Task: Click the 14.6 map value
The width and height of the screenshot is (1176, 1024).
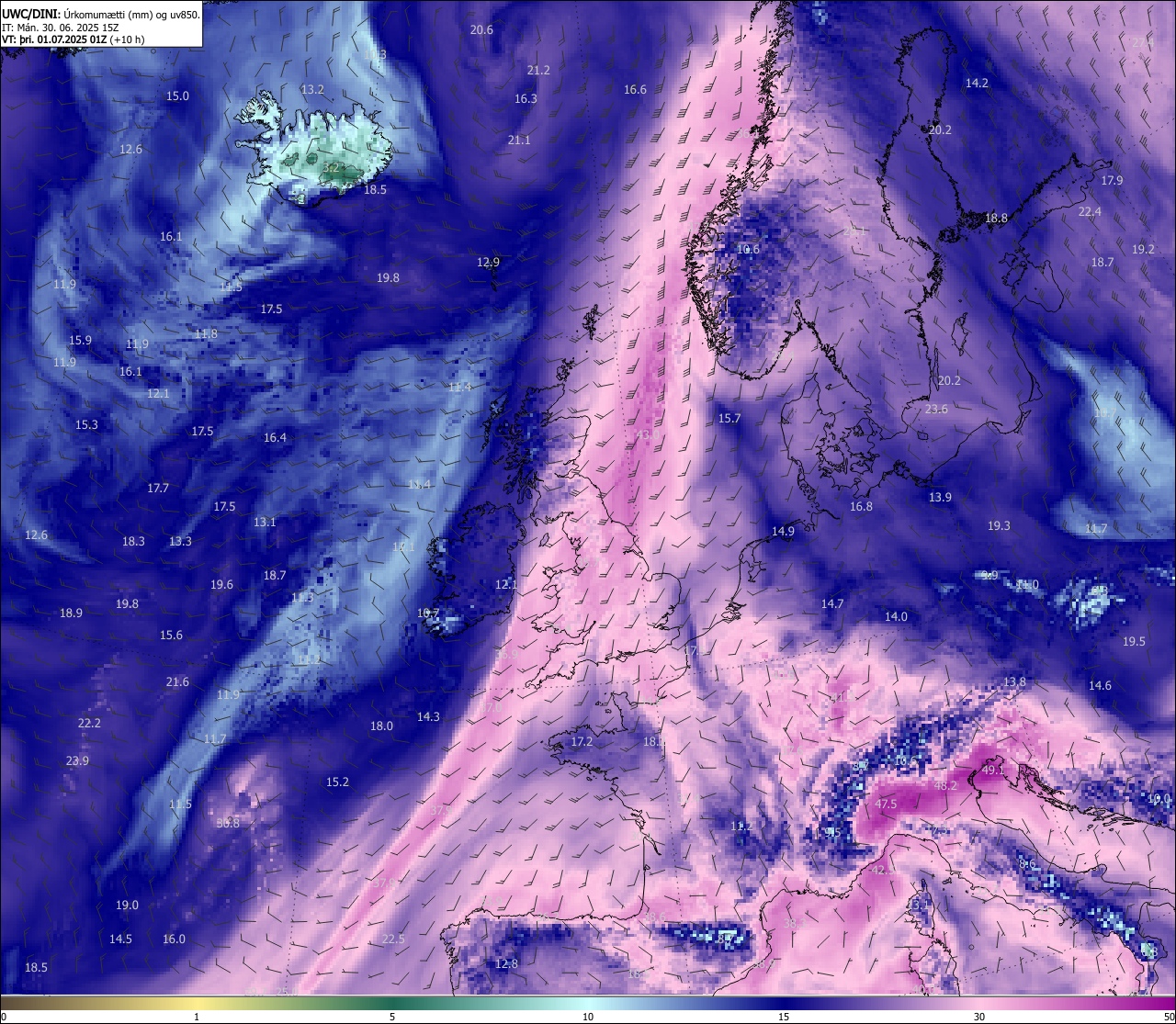Action: (1100, 686)
